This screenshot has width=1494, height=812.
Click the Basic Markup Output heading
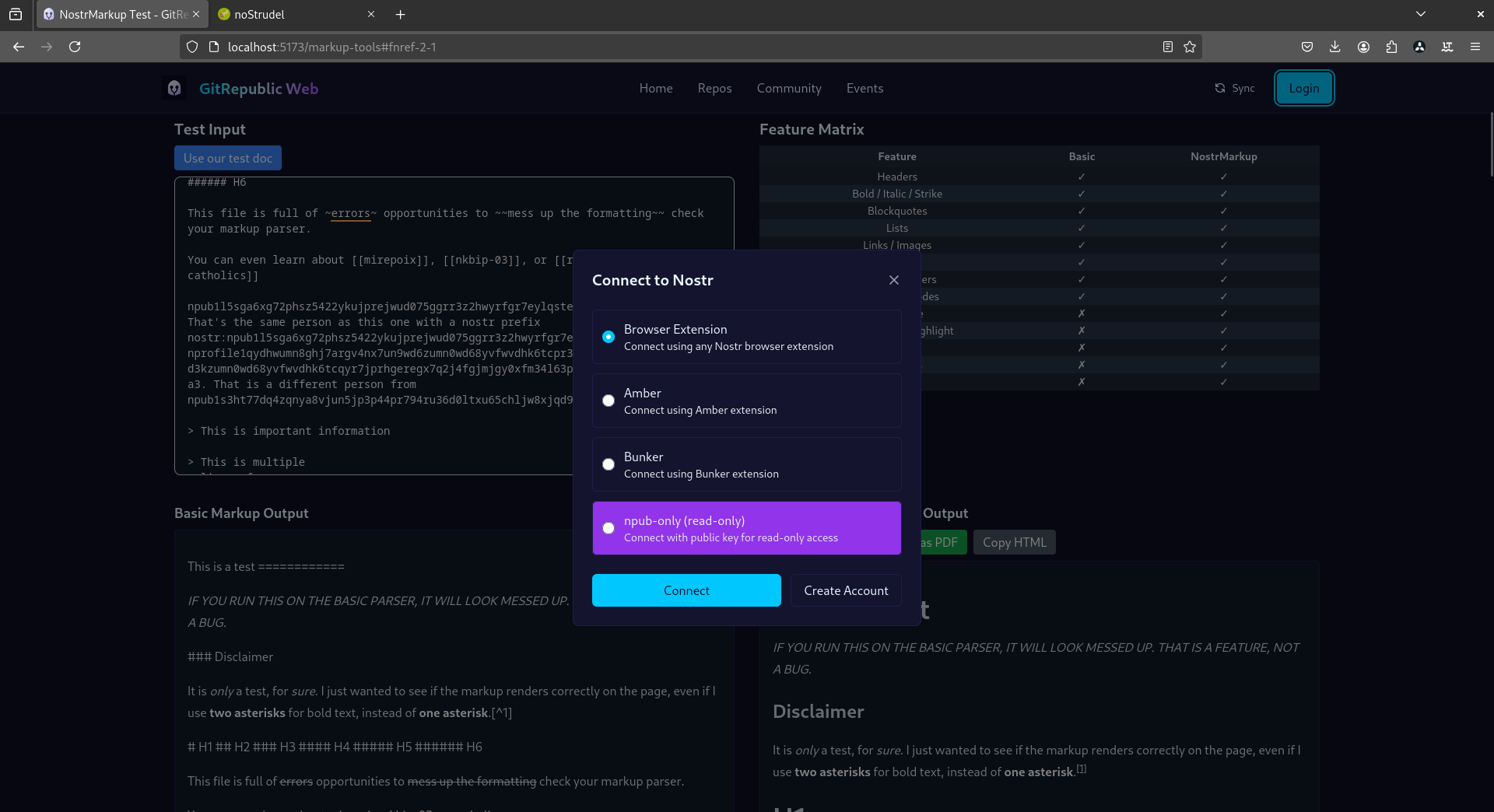(x=241, y=513)
